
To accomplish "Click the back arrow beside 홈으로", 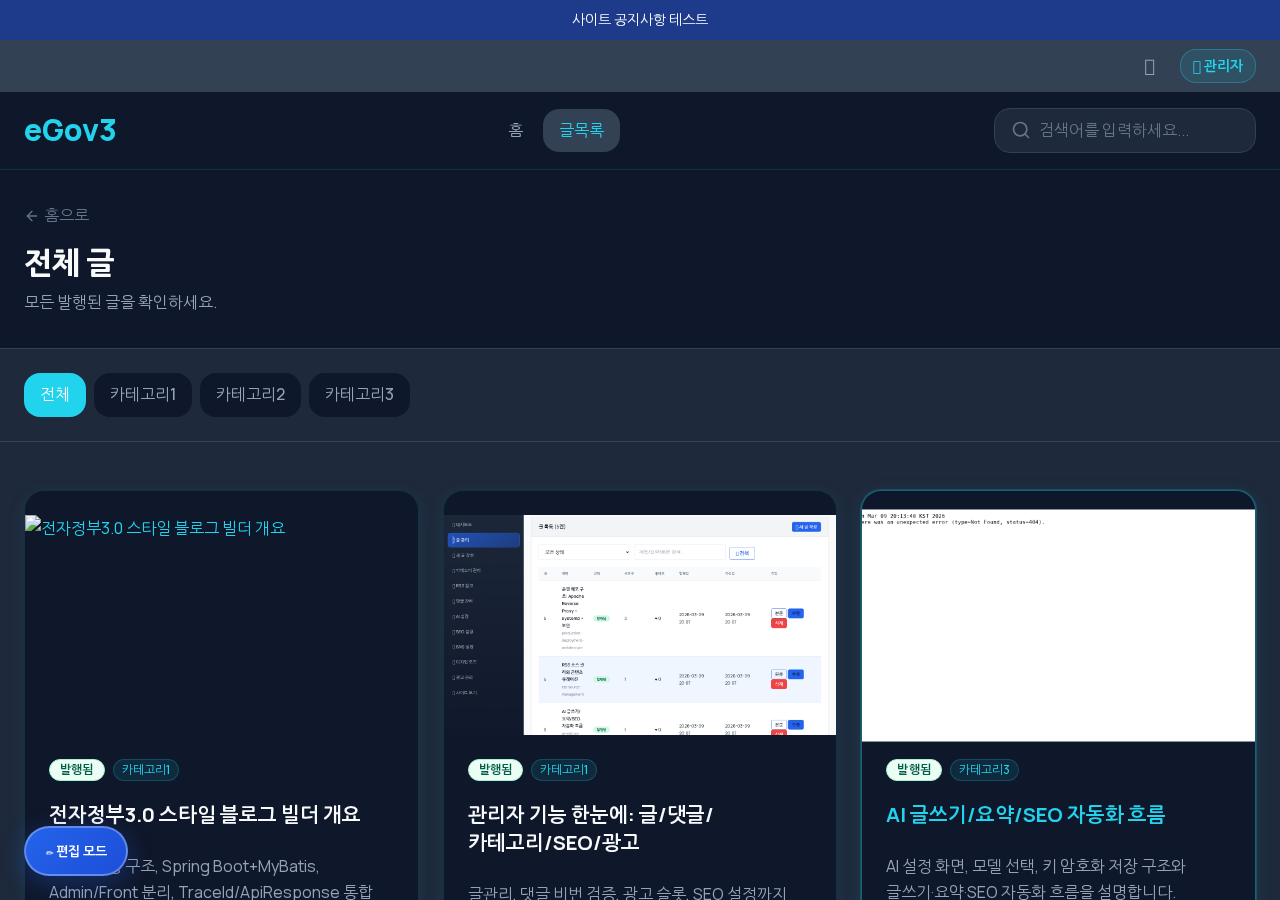I will (31, 215).
